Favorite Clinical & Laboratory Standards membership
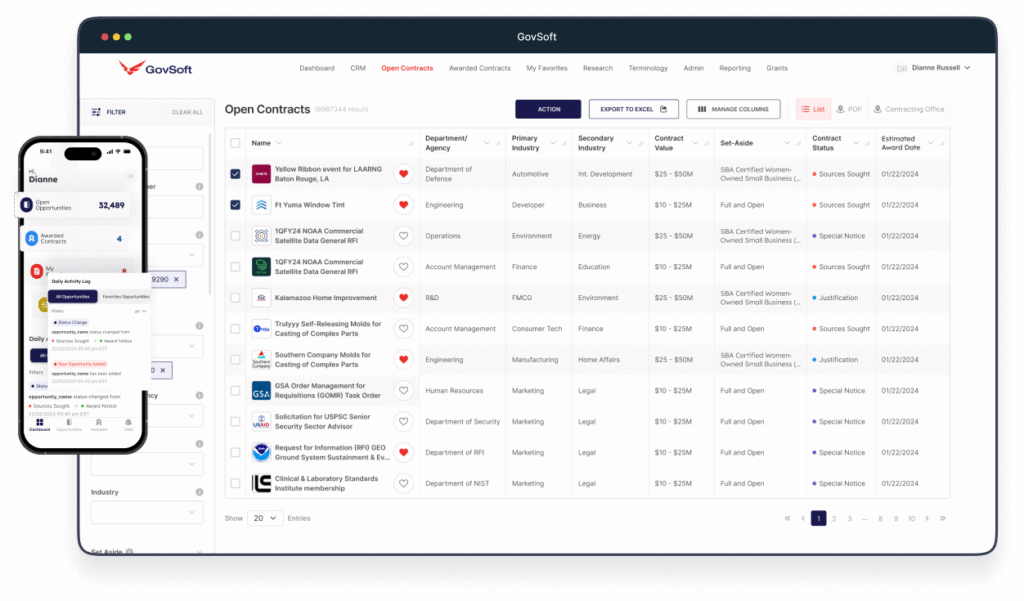Screen dimensions: 1024x601 point(404,483)
